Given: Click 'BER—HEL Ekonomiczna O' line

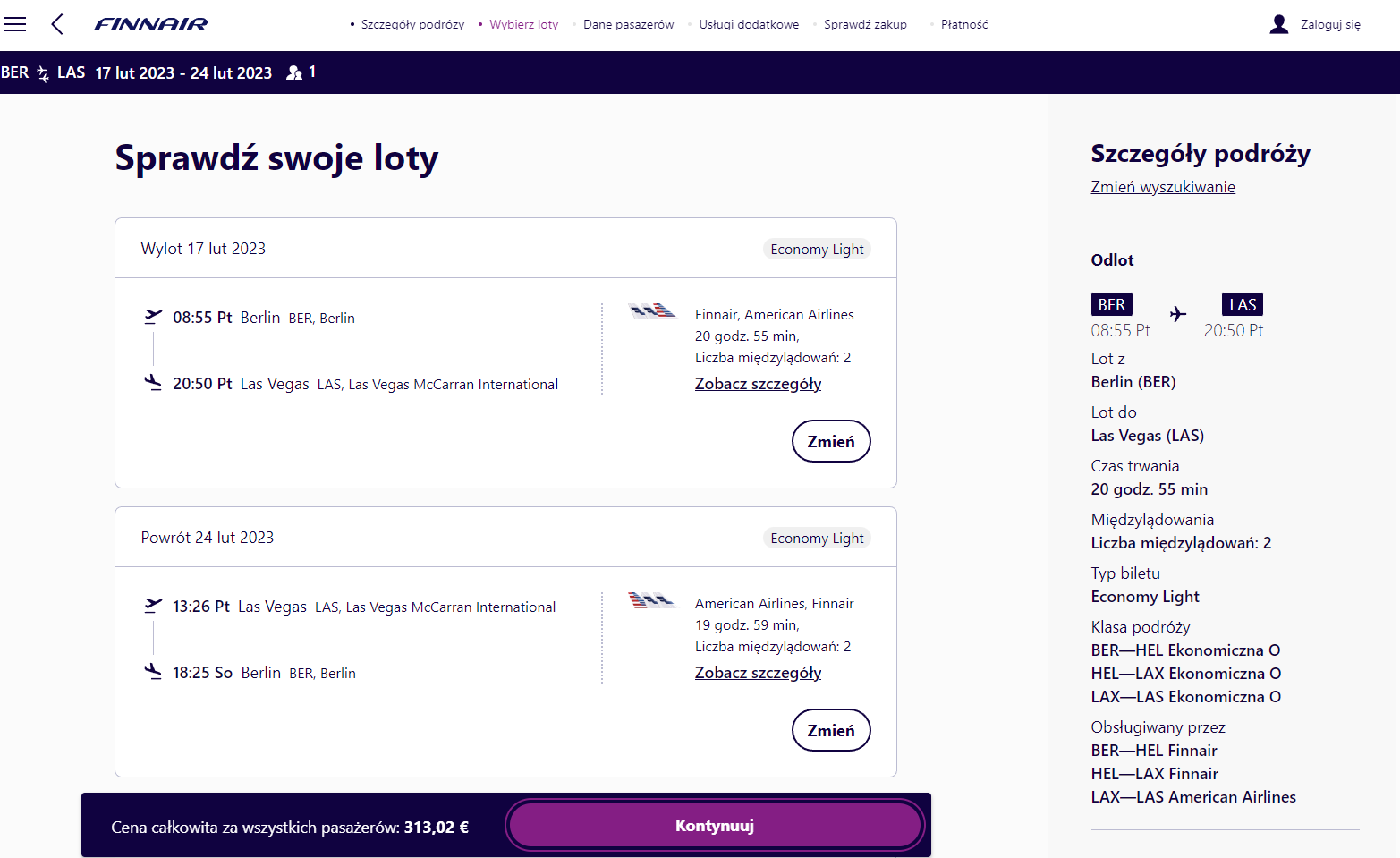Looking at the screenshot, I should point(1186,650).
